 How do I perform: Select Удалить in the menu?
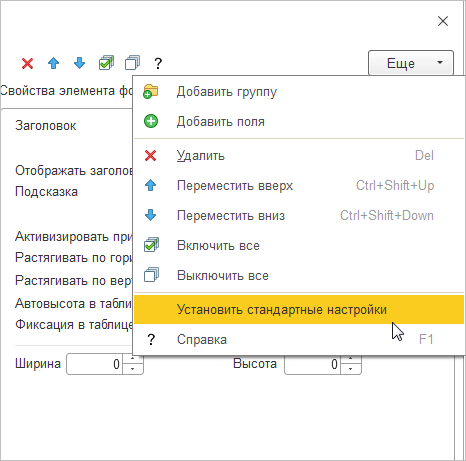click(299, 155)
